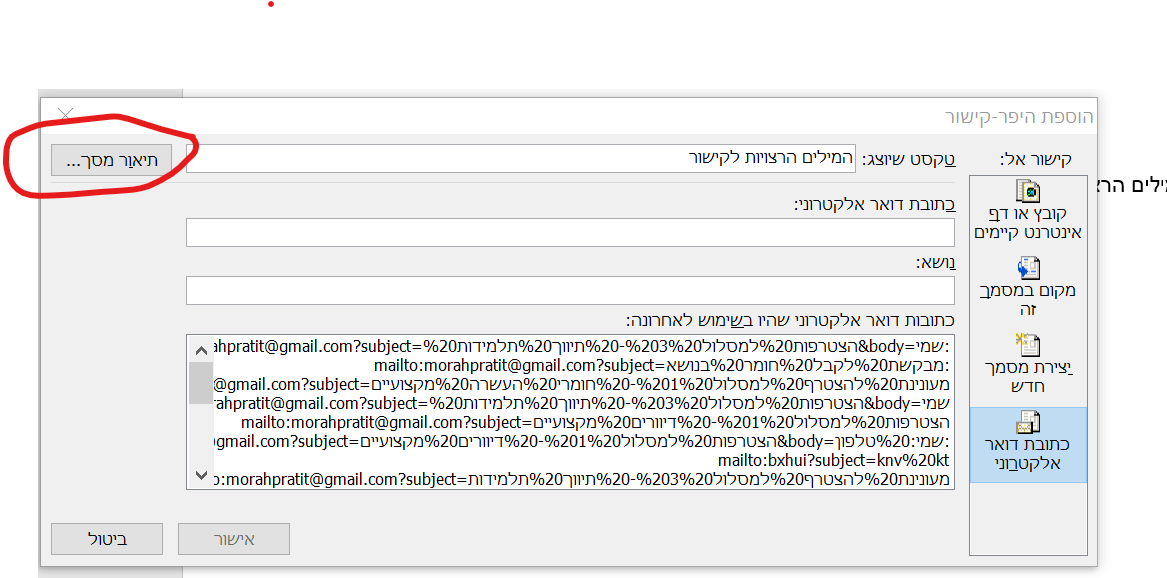Click the scroll up arrow in recent addresses list
1167x578 pixels.
click(201, 350)
